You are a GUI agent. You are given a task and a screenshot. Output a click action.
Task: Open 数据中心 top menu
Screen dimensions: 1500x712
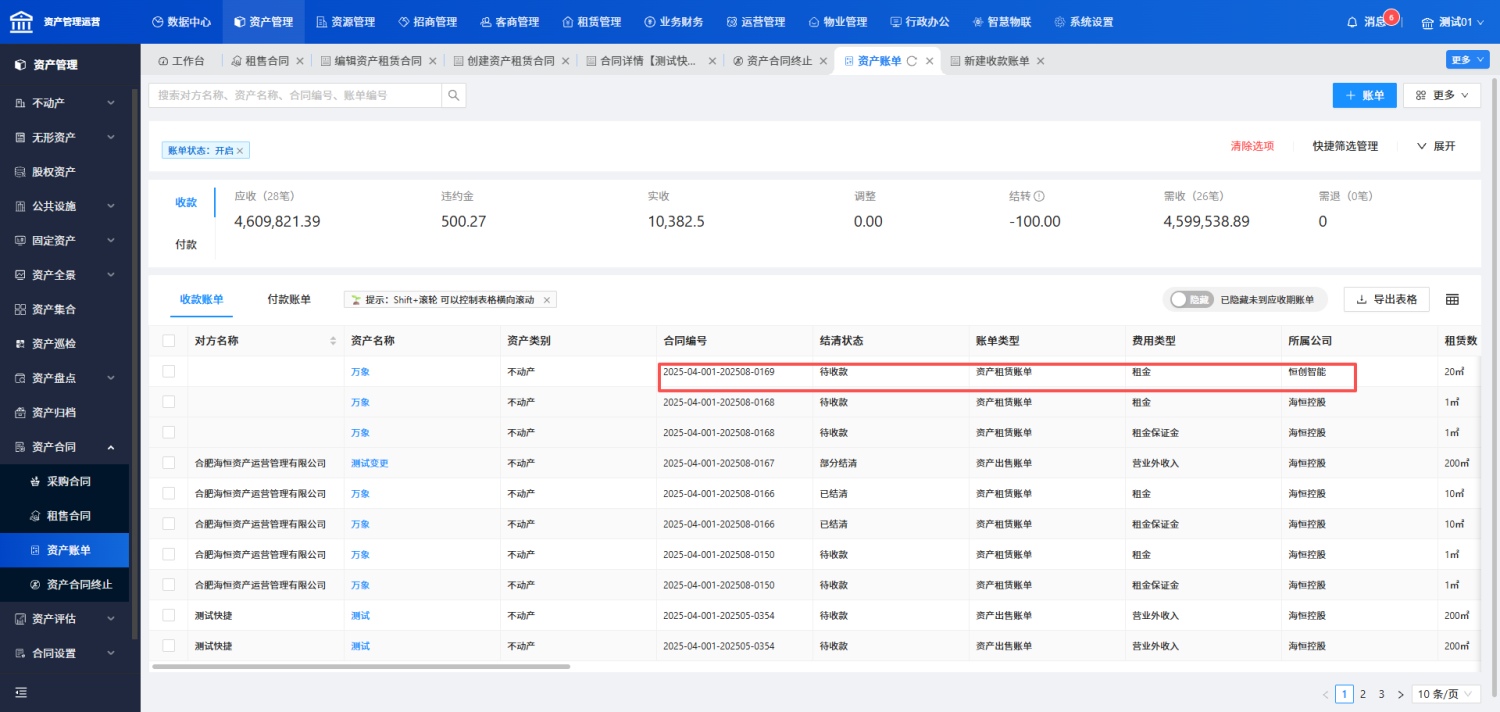pos(181,22)
